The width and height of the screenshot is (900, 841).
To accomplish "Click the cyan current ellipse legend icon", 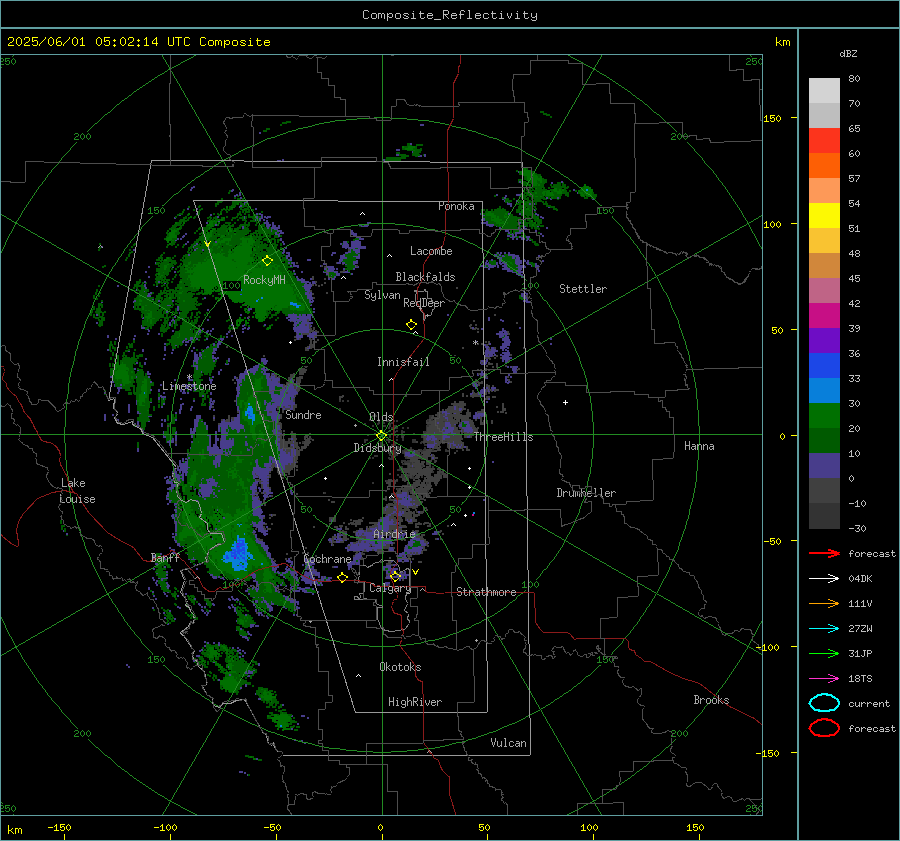I will coord(824,703).
